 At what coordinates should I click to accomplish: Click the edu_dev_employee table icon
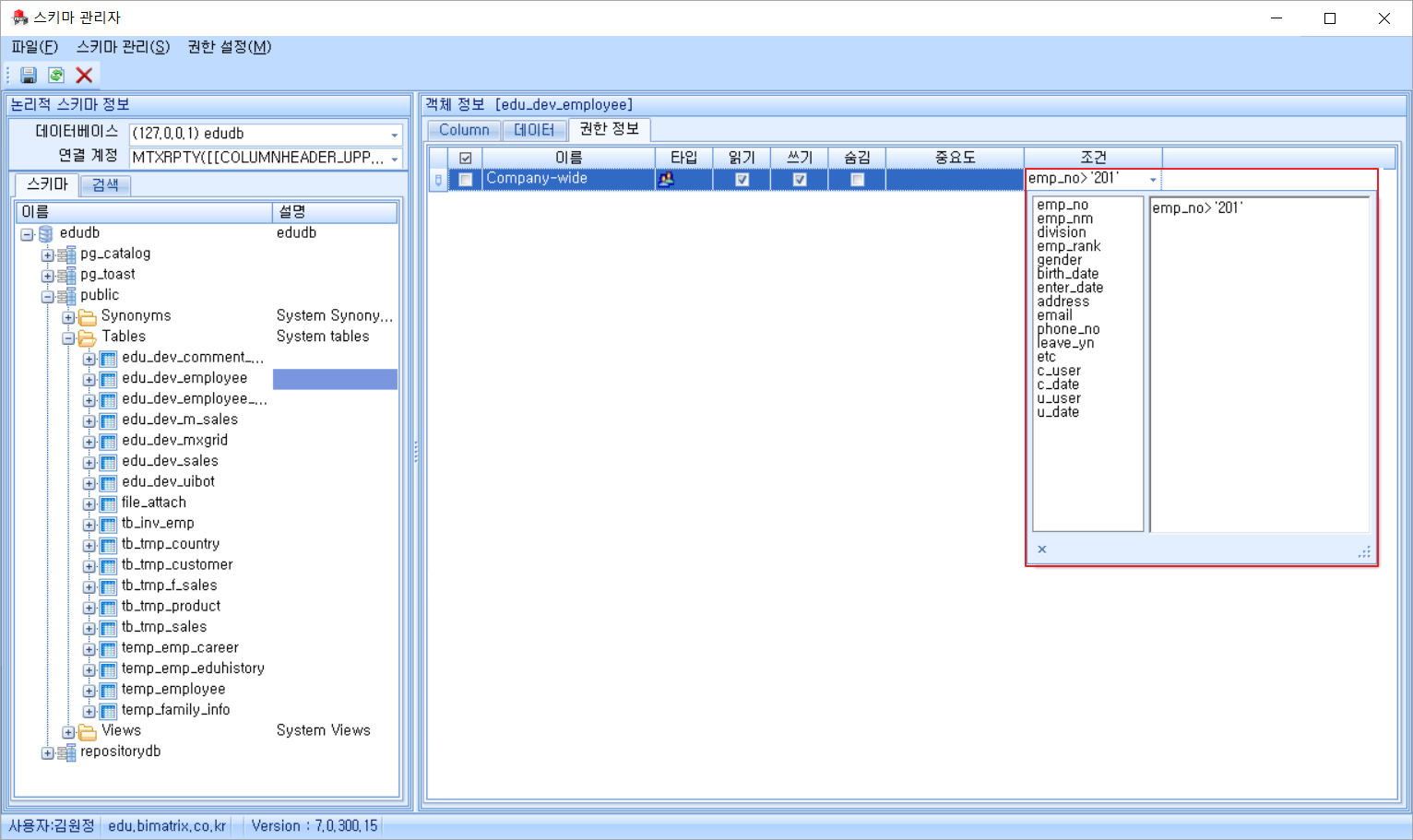point(108,379)
